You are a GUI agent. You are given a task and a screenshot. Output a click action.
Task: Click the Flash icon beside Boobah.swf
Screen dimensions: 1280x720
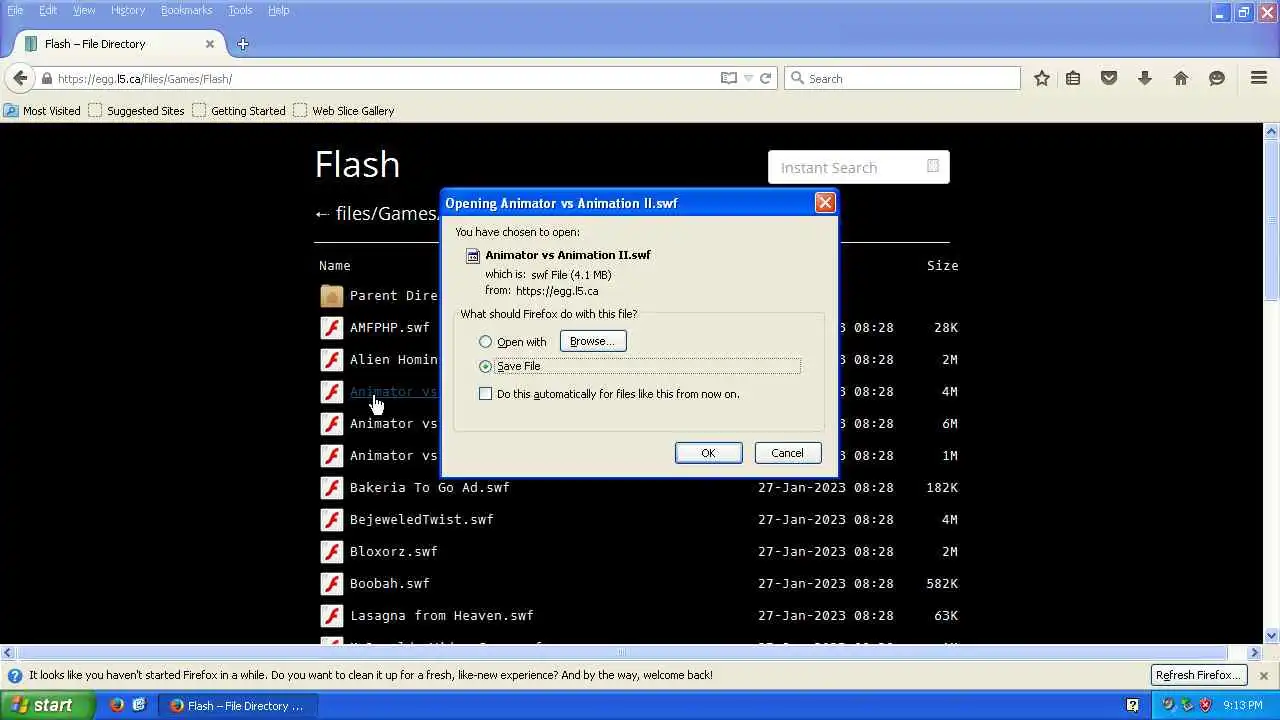click(332, 583)
